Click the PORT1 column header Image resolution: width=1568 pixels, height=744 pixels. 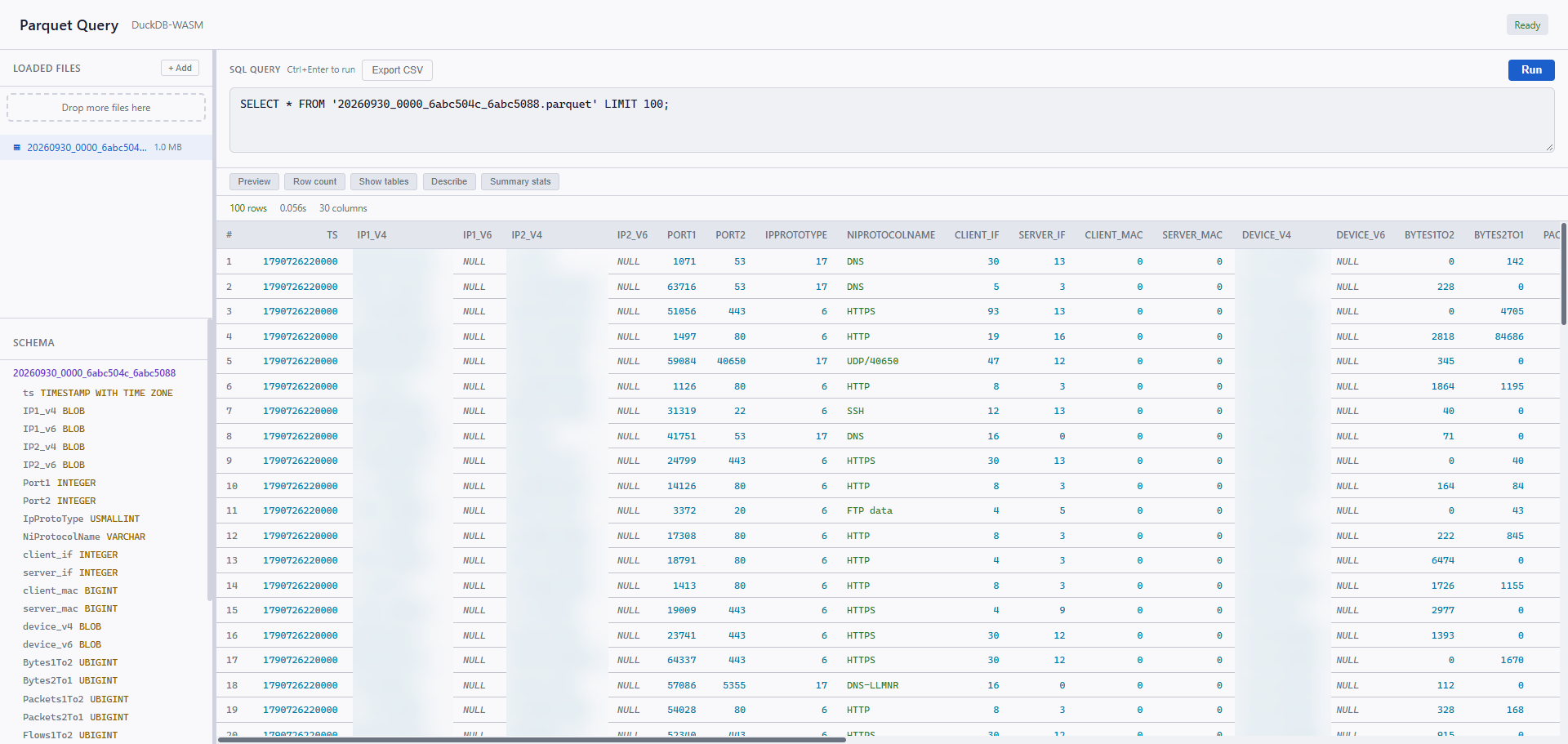point(681,235)
